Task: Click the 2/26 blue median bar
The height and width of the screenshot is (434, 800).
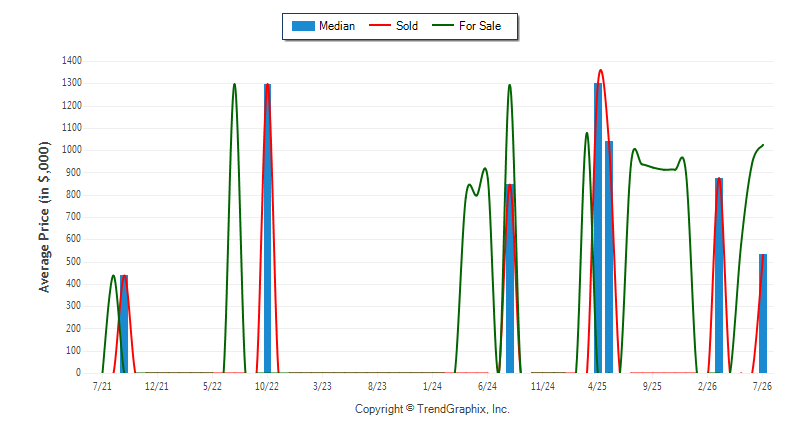Action: (719, 275)
